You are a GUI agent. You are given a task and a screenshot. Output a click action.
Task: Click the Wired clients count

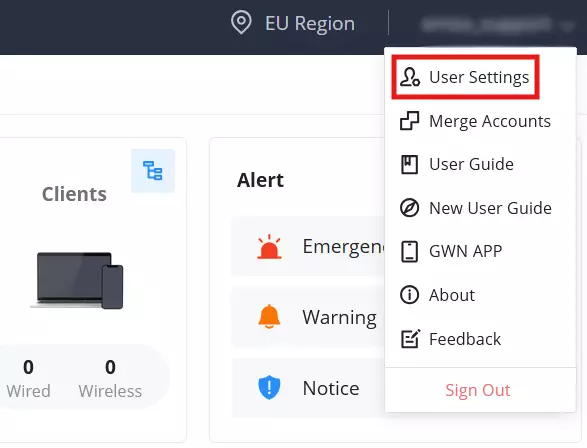28,367
